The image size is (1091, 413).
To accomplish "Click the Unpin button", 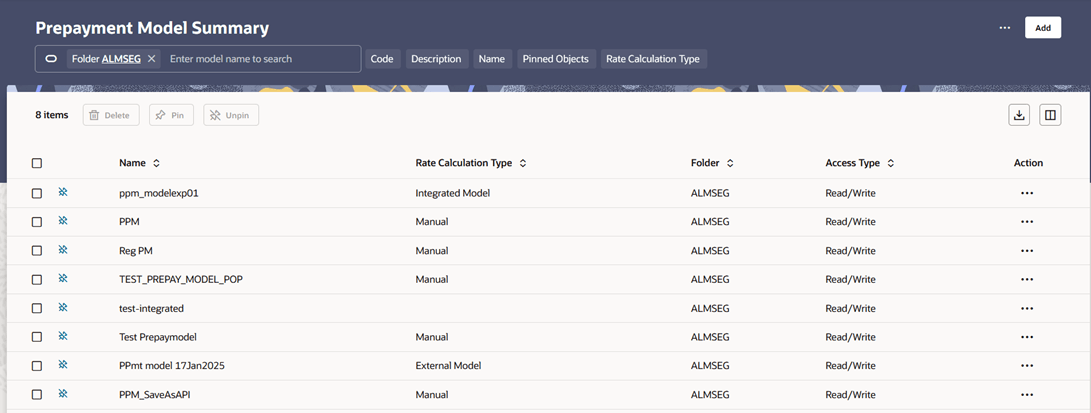I will pos(231,115).
